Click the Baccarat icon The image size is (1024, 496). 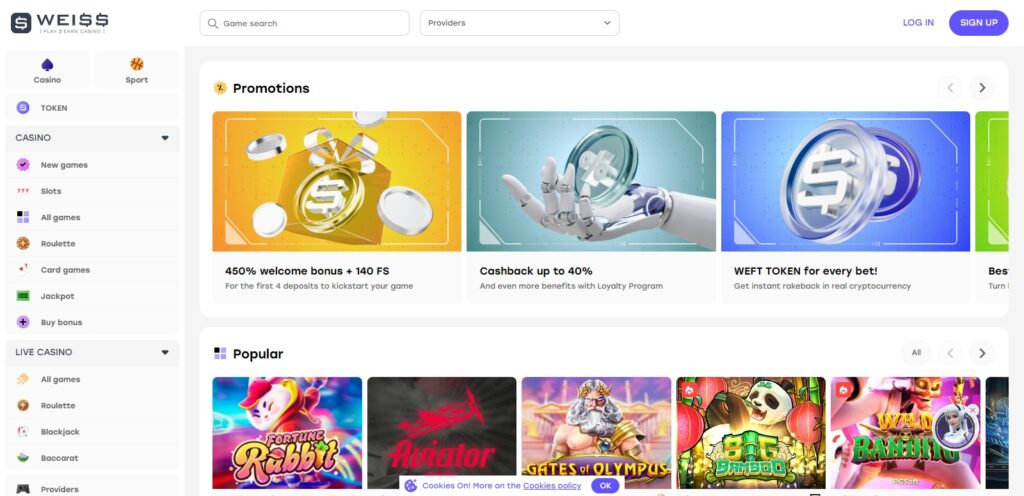point(23,457)
